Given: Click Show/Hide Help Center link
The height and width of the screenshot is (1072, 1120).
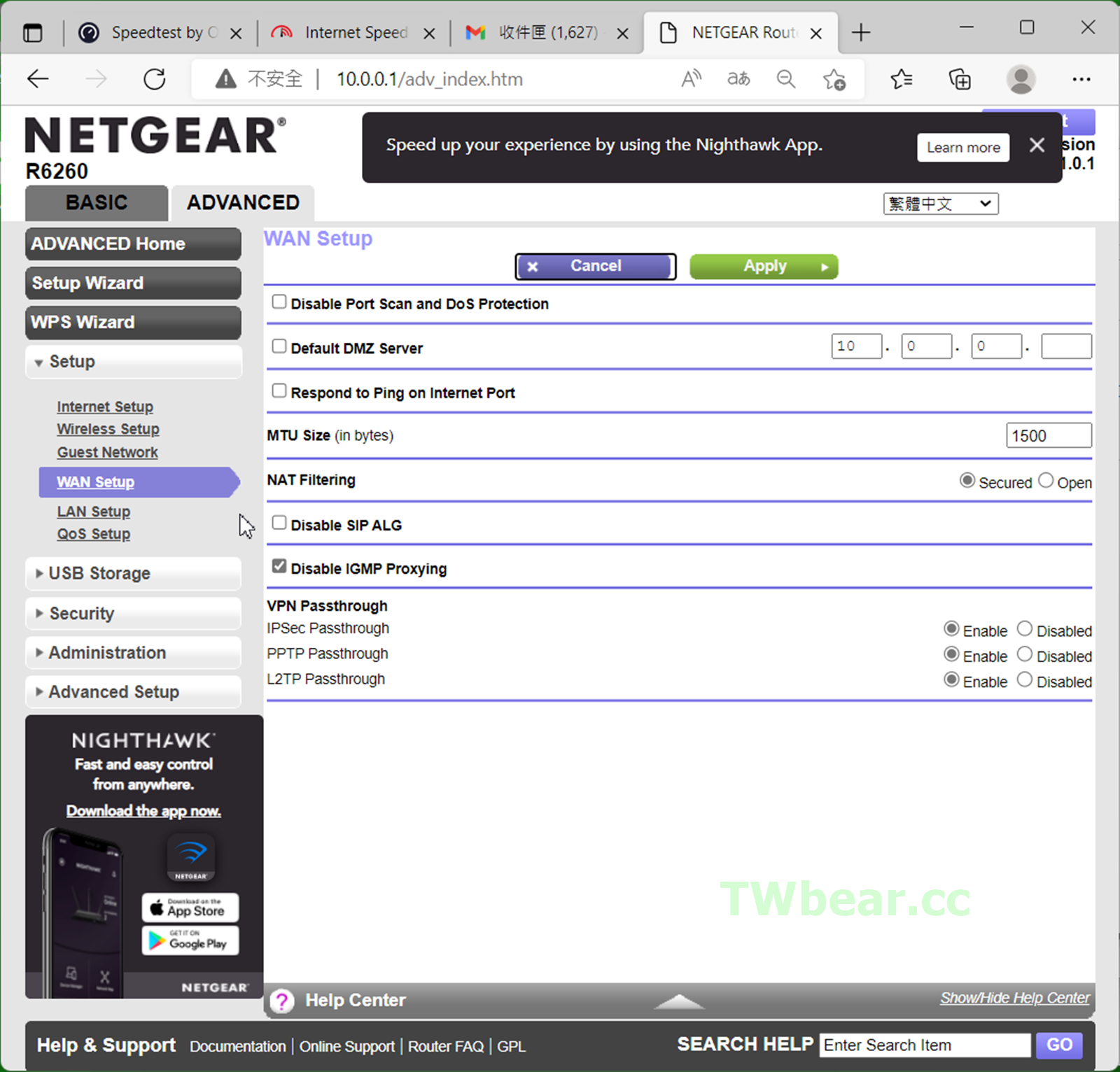Looking at the screenshot, I should pyautogui.click(x=1014, y=998).
